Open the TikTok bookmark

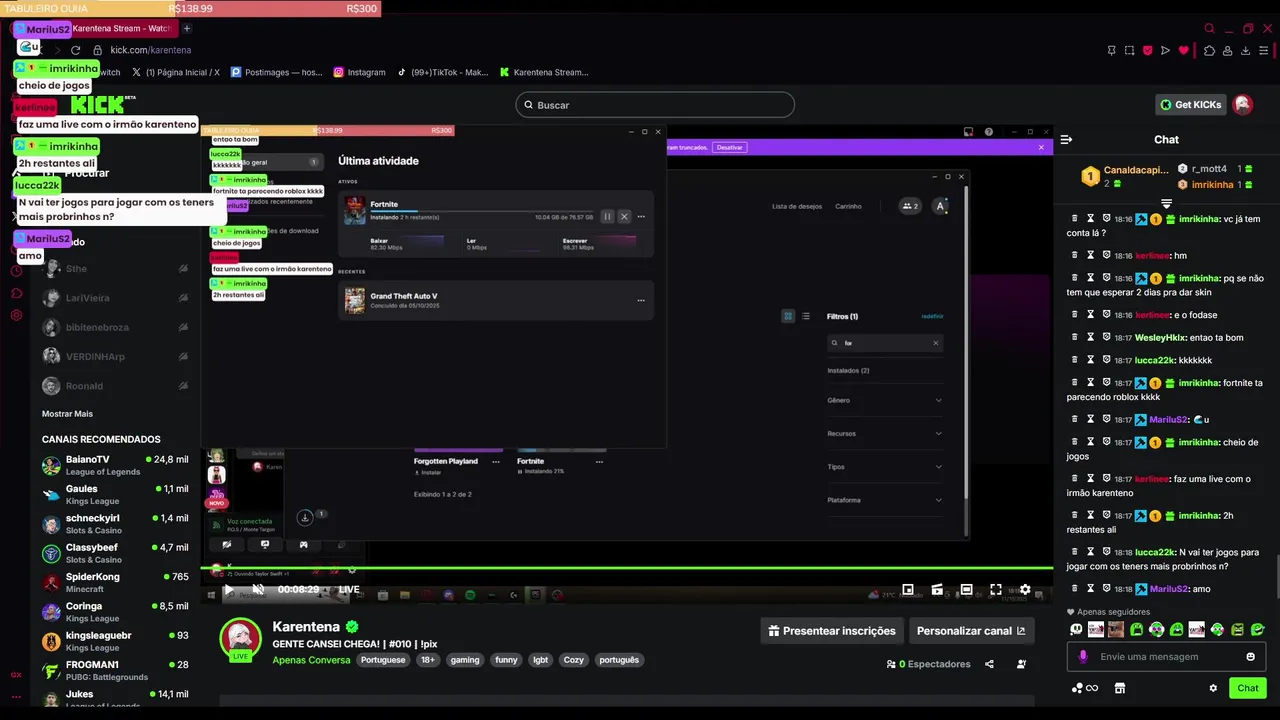coord(442,72)
